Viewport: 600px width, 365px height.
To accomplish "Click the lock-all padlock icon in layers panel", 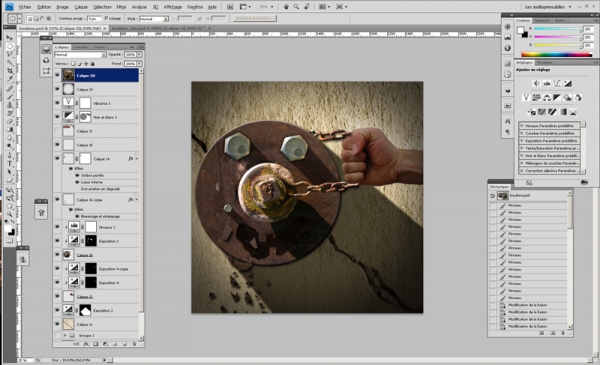I will click(93, 64).
